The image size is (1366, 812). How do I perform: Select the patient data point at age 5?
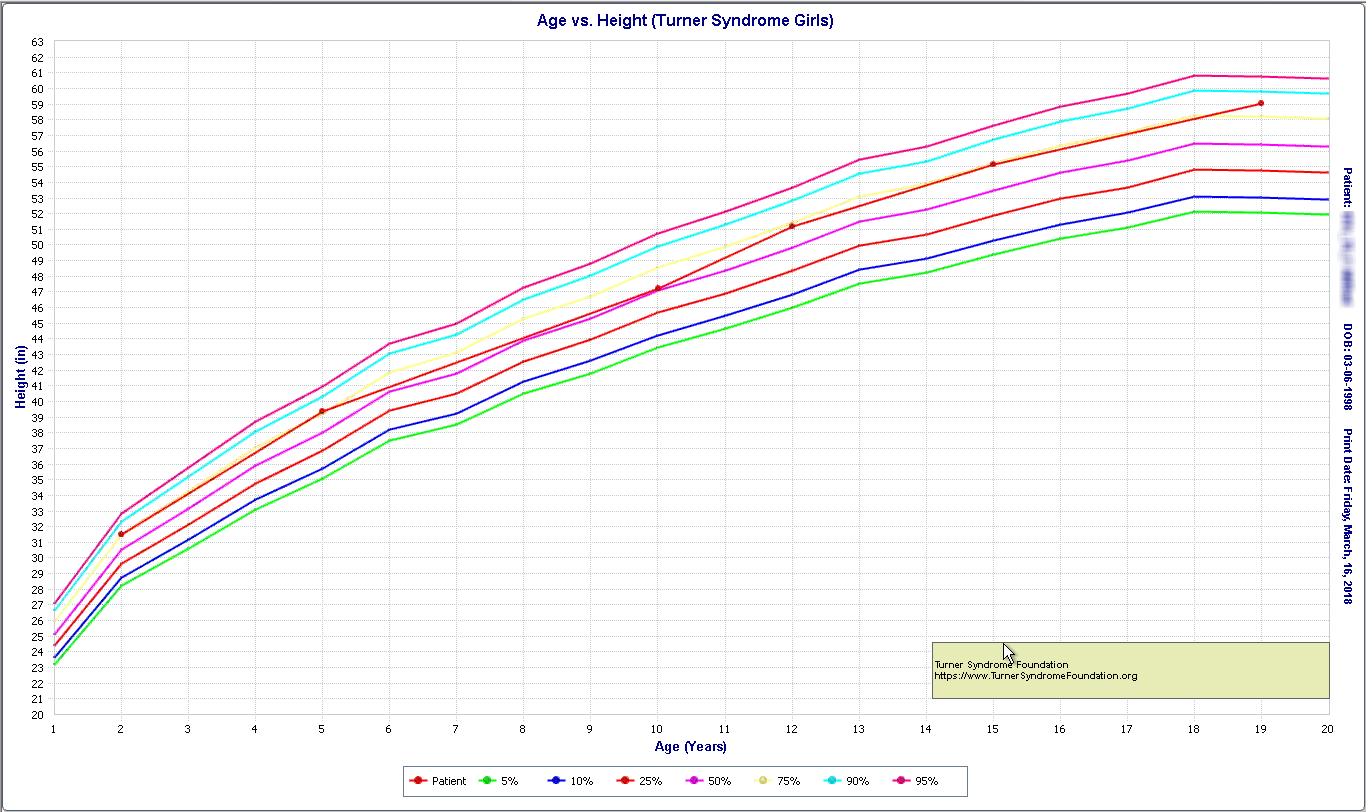click(x=322, y=411)
